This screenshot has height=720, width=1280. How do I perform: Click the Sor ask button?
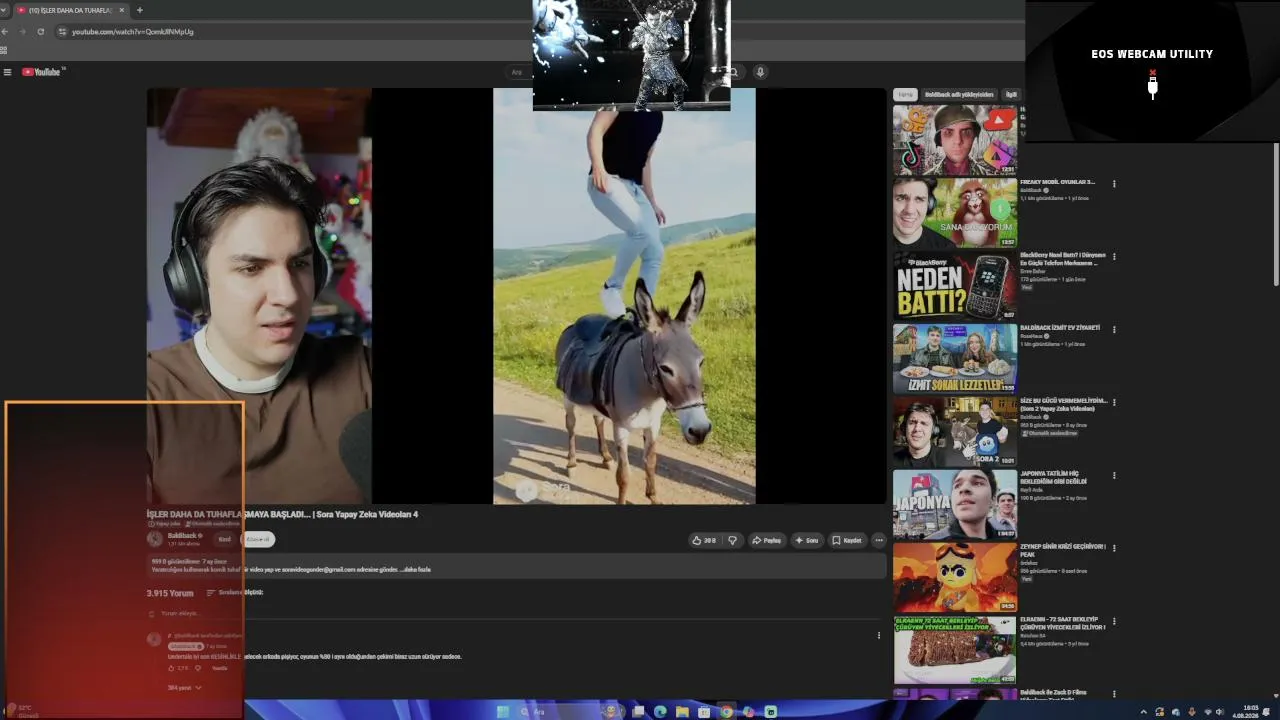click(x=806, y=540)
